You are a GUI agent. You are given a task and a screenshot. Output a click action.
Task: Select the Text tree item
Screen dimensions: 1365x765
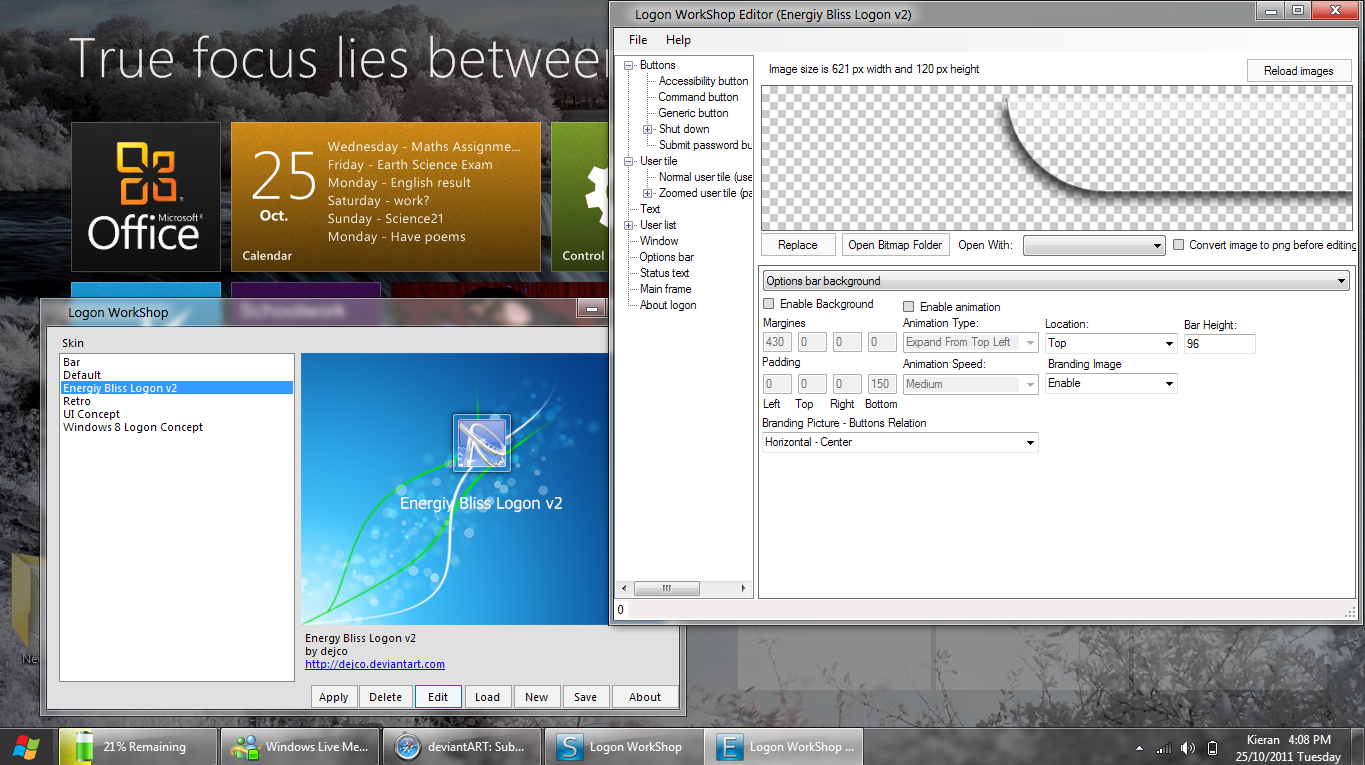(x=650, y=209)
